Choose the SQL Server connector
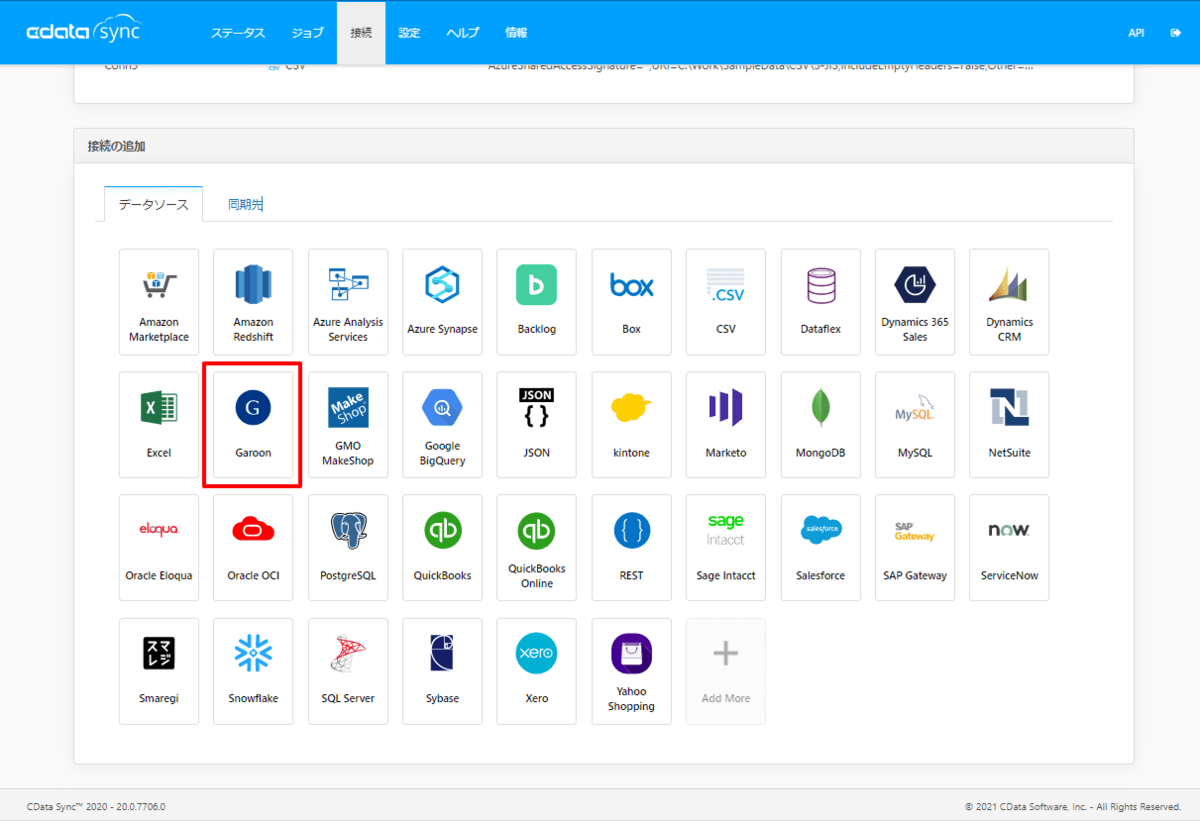The image size is (1200, 821). pos(348,671)
